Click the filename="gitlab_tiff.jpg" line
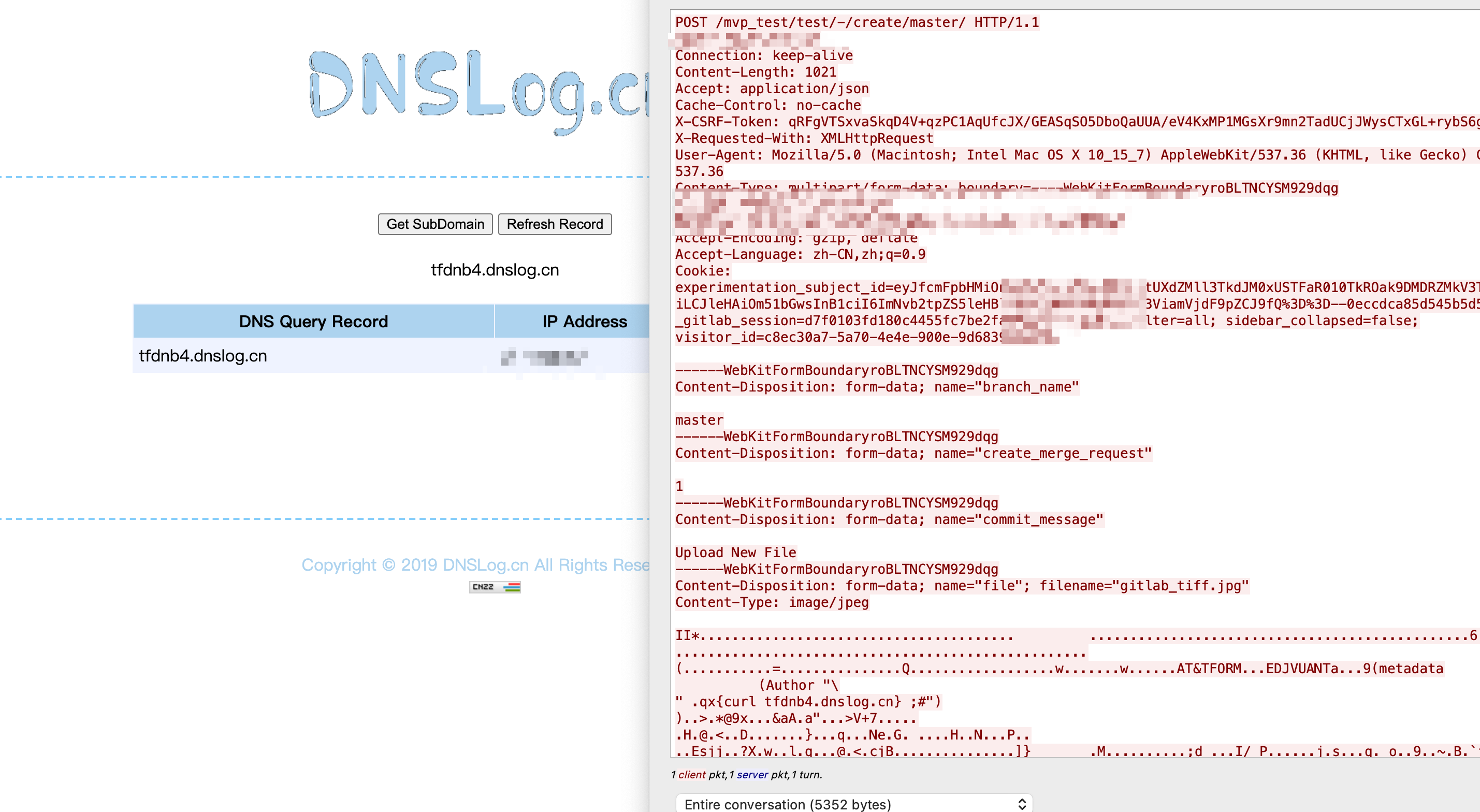This screenshot has height=812, width=1480. 962,586
